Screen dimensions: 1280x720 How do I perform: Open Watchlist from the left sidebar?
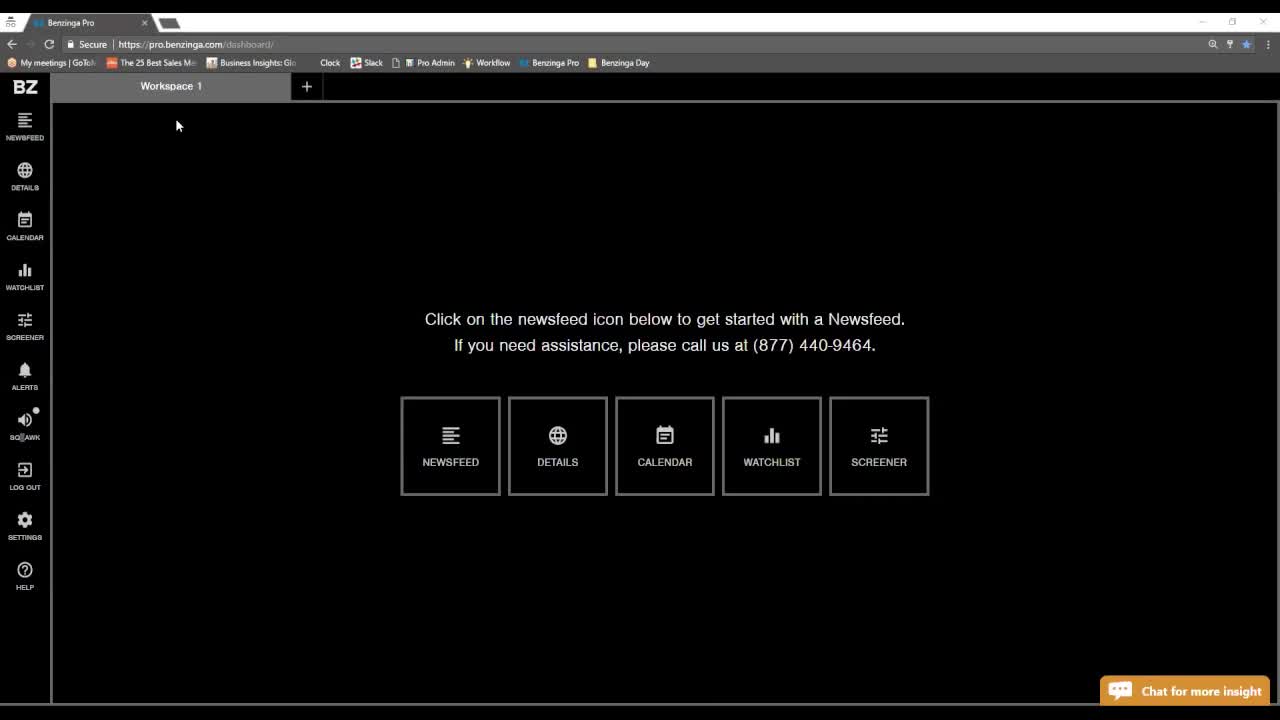[x=25, y=277]
